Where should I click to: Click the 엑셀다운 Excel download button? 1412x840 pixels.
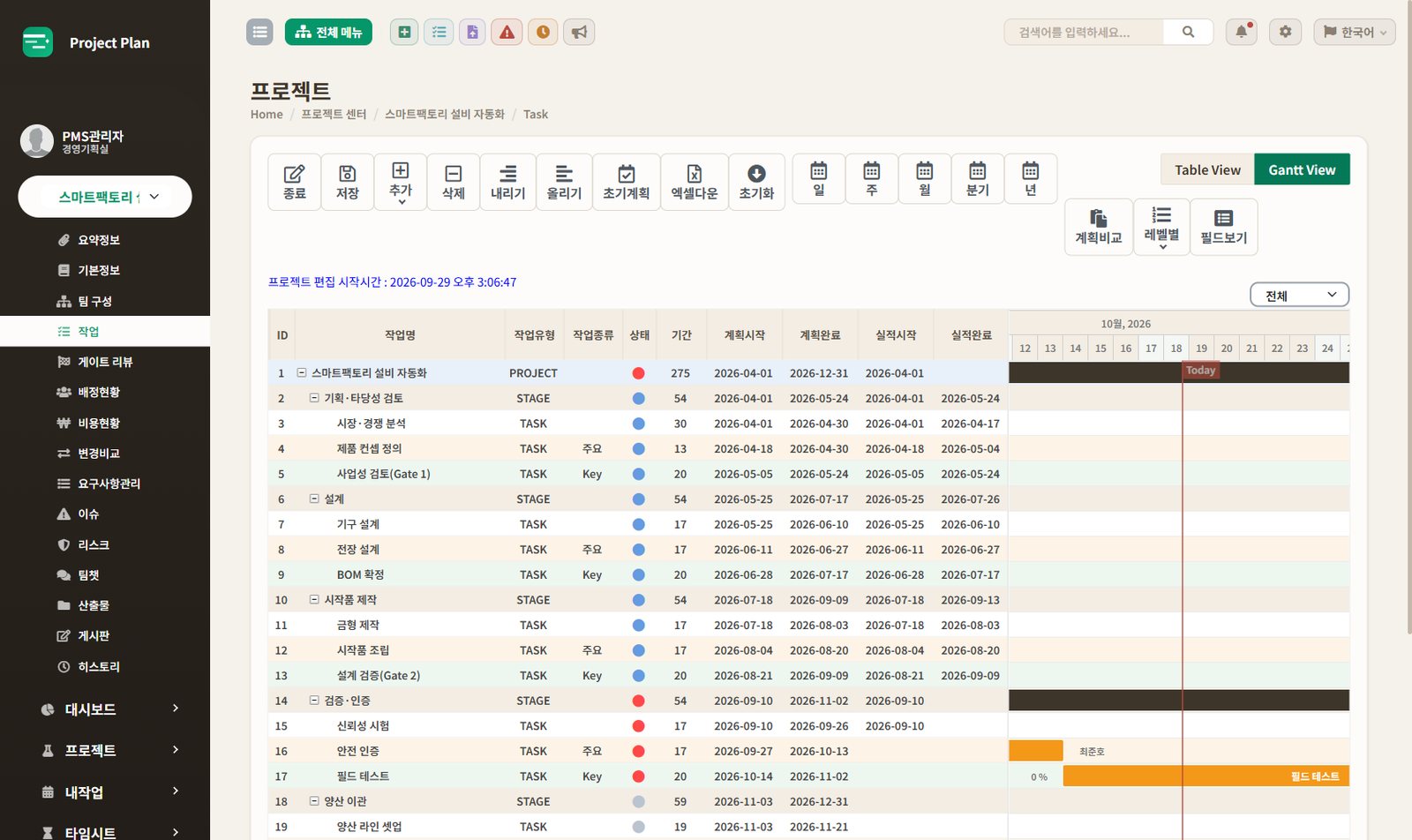tap(695, 182)
